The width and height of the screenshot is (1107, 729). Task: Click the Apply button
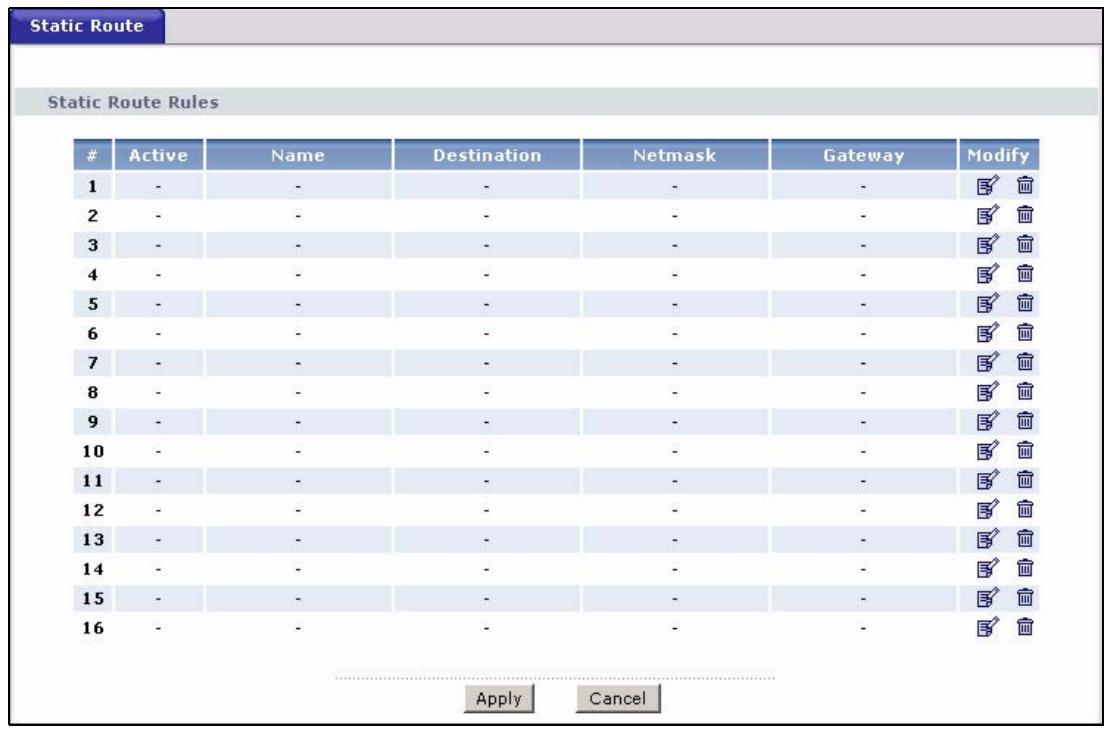pyautogui.click(x=498, y=699)
